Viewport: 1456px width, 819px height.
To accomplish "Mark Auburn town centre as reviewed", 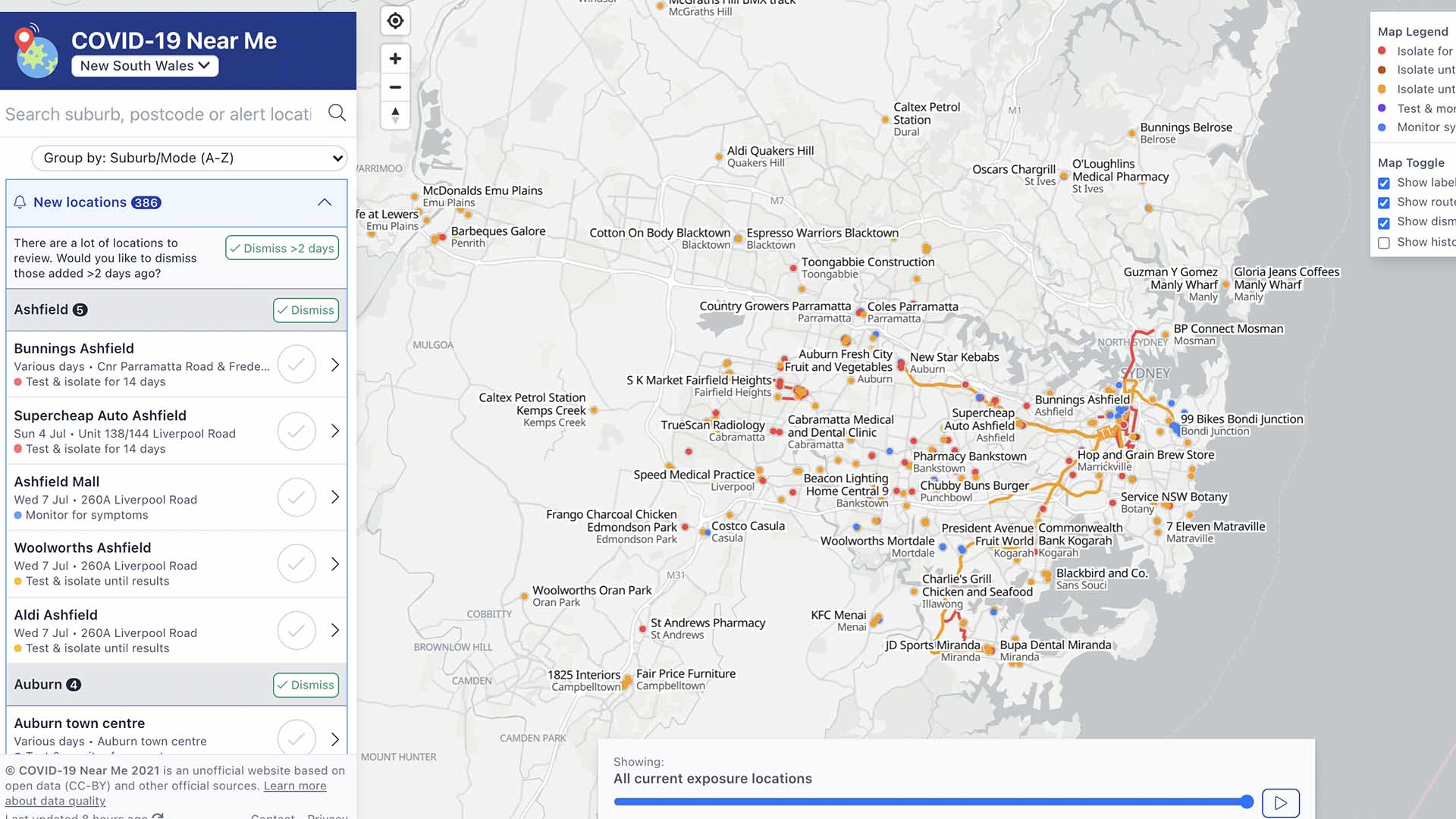I will click(x=297, y=737).
